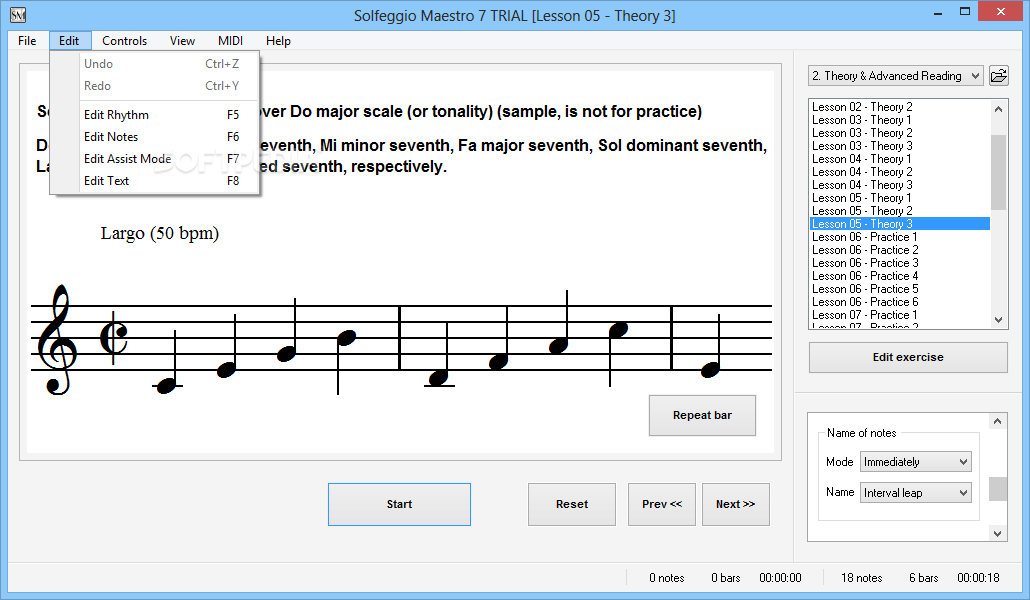This screenshot has width=1030, height=600.
Task: Click the 00:00:18 duration in status bar
Action: pyautogui.click(x=978, y=578)
